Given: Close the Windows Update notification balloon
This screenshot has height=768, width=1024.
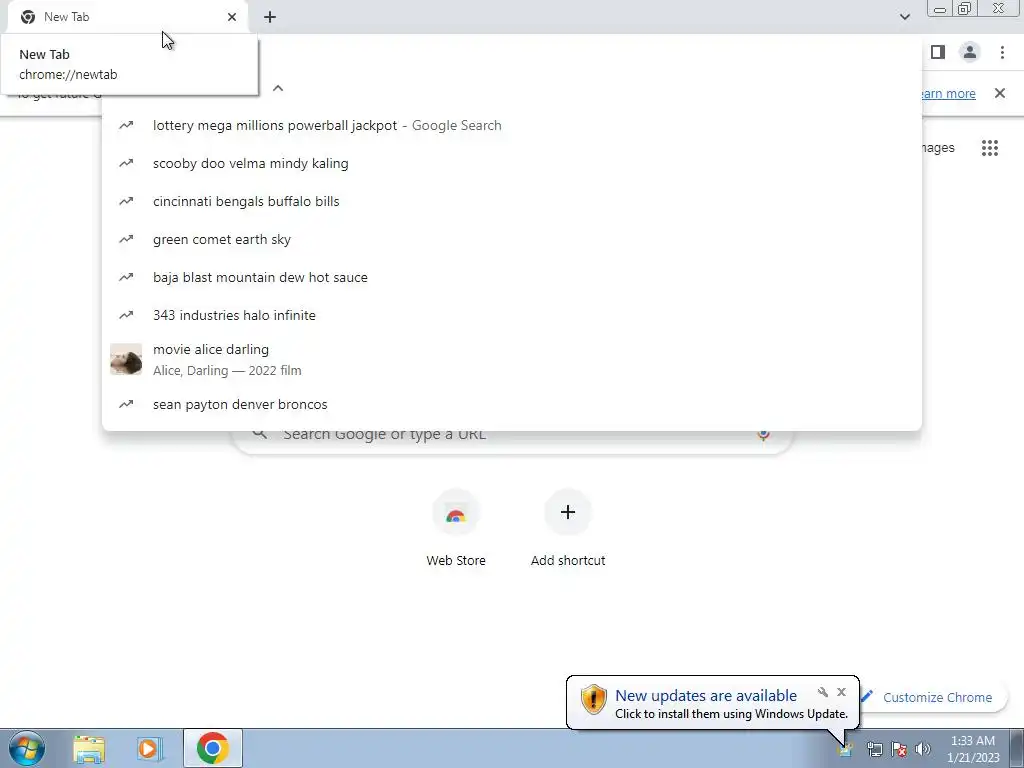Looking at the screenshot, I should click(x=841, y=692).
